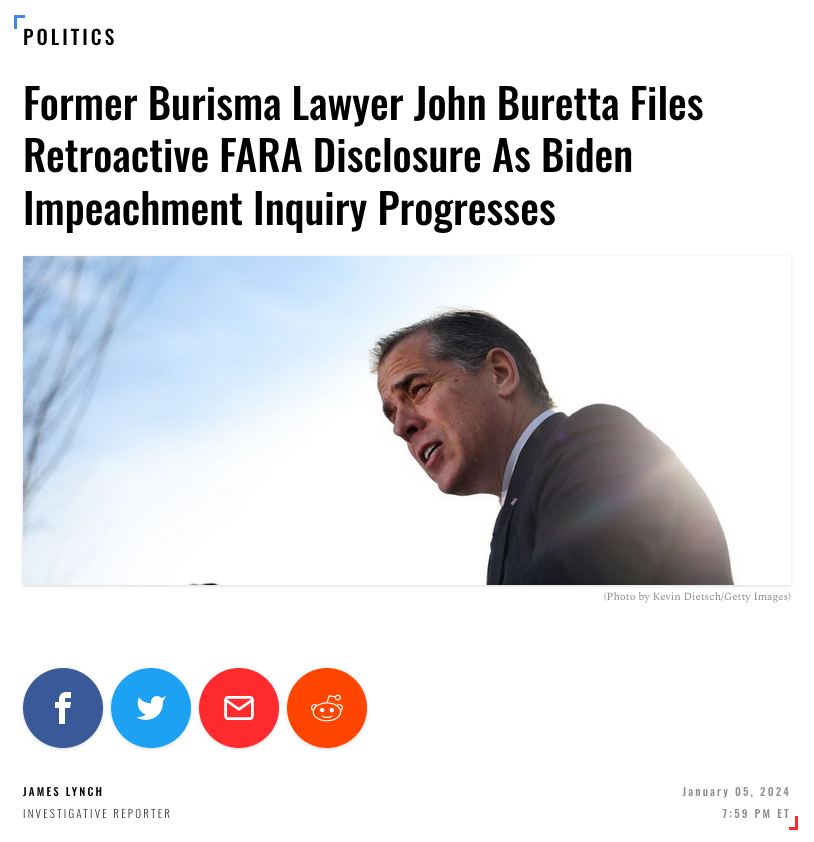Click Getty Images in the photo credit

757,597
